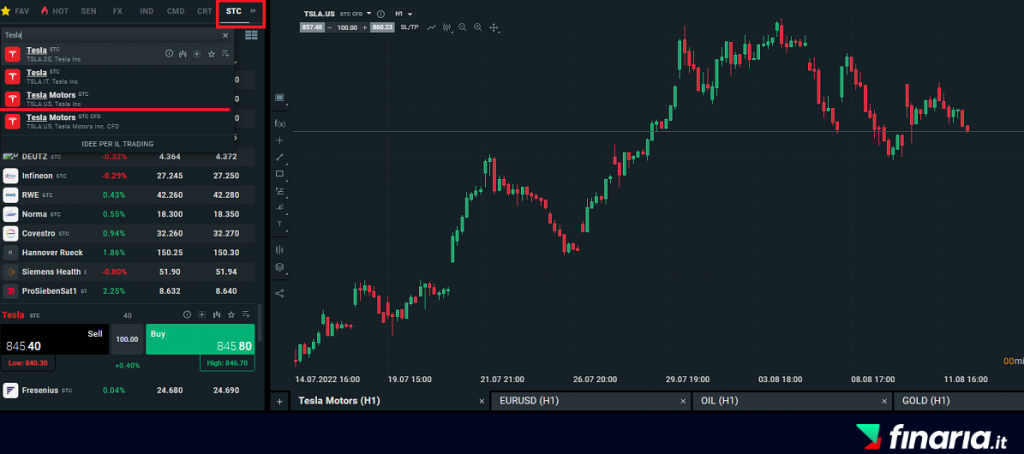Click new order plus icon in TSLA.DE result

click(197, 54)
